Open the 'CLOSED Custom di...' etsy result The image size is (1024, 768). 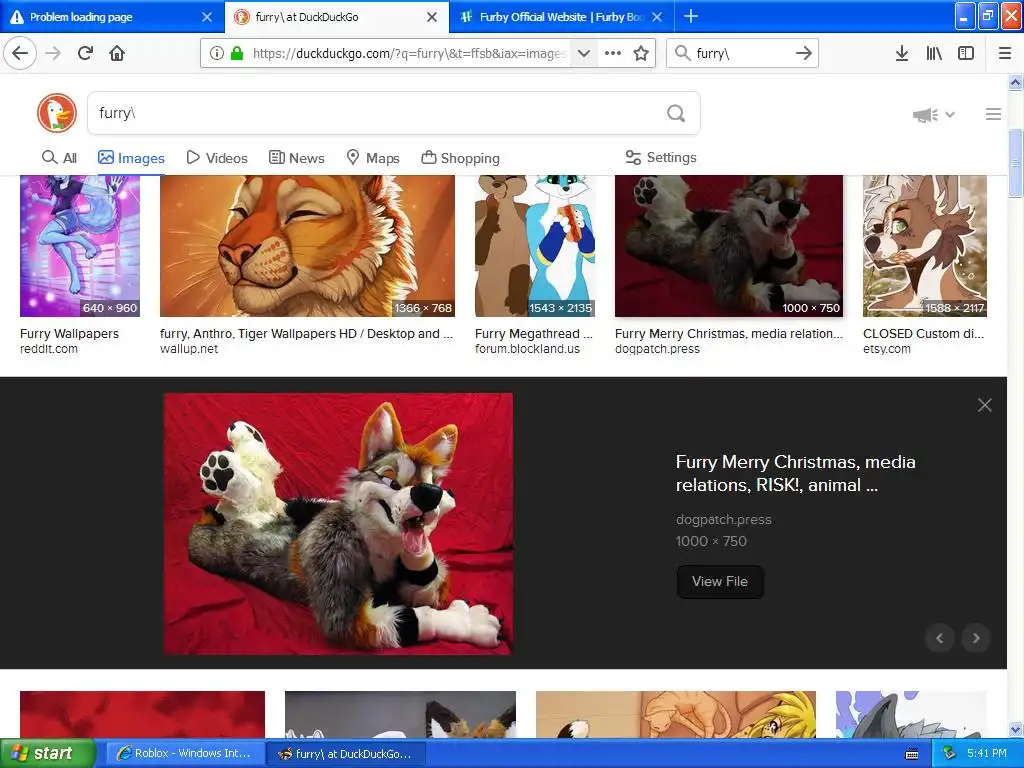coord(923,334)
